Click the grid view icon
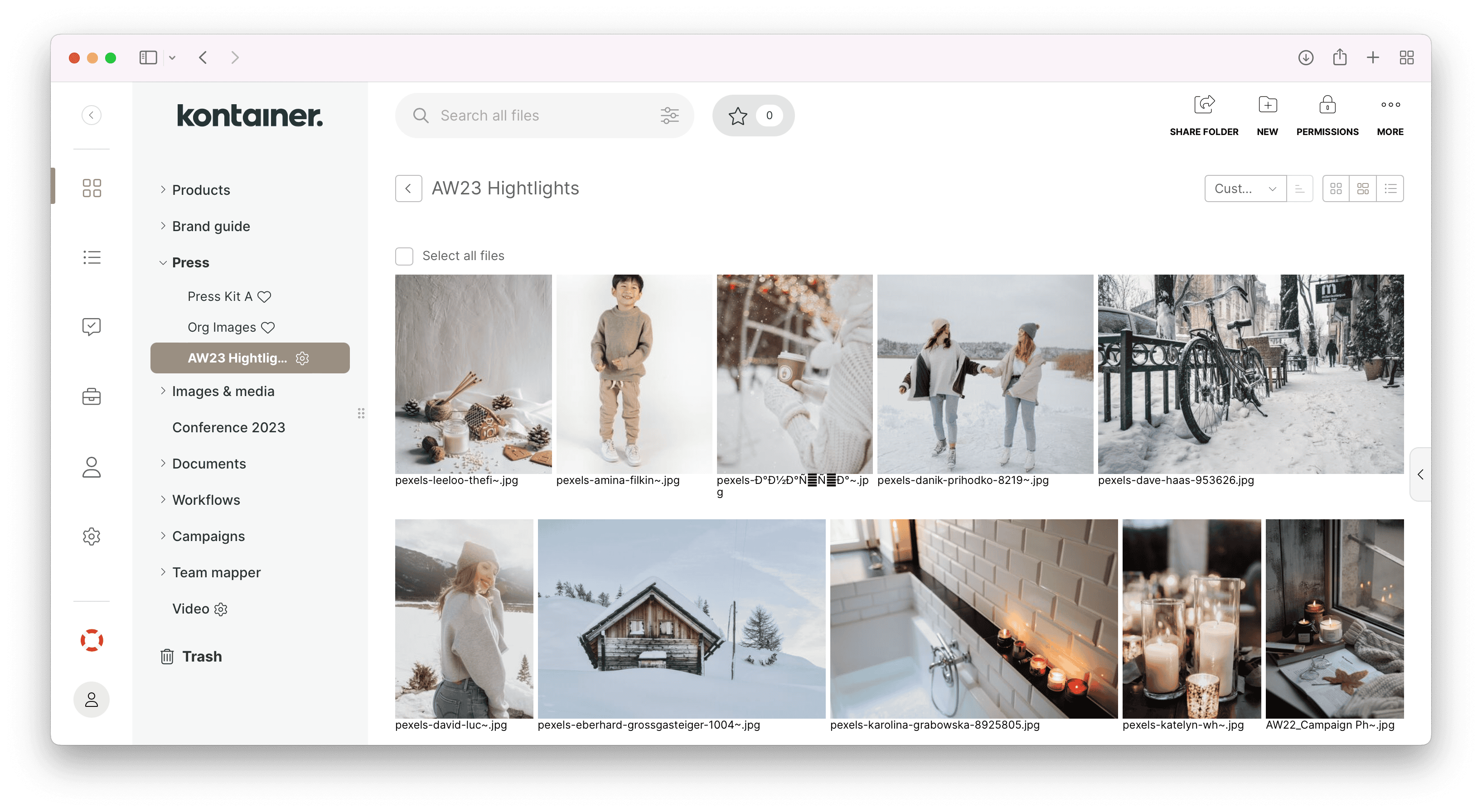The height and width of the screenshot is (812, 1482). pos(1335,189)
